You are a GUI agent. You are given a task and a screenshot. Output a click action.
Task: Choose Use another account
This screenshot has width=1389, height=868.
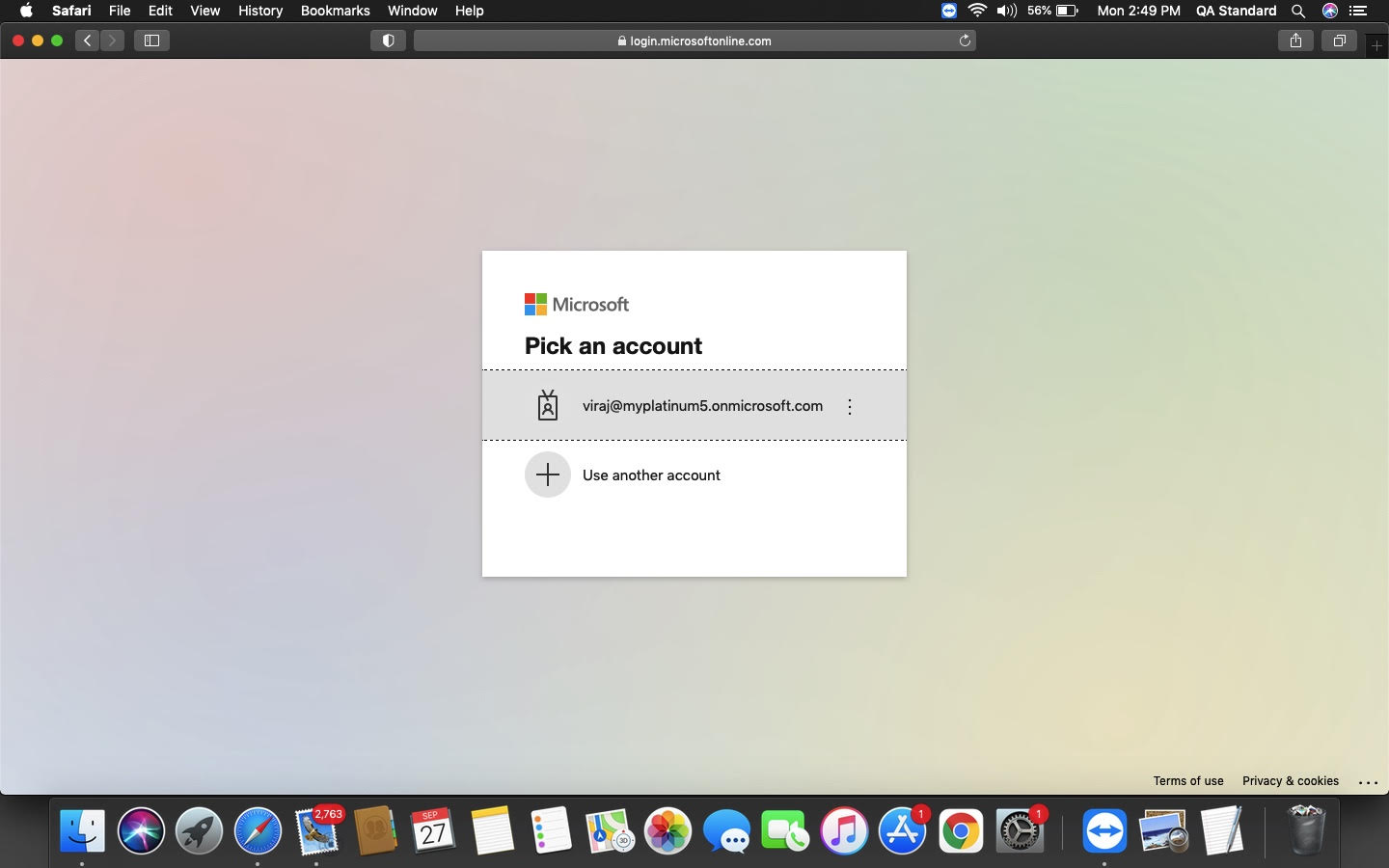click(694, 475)
